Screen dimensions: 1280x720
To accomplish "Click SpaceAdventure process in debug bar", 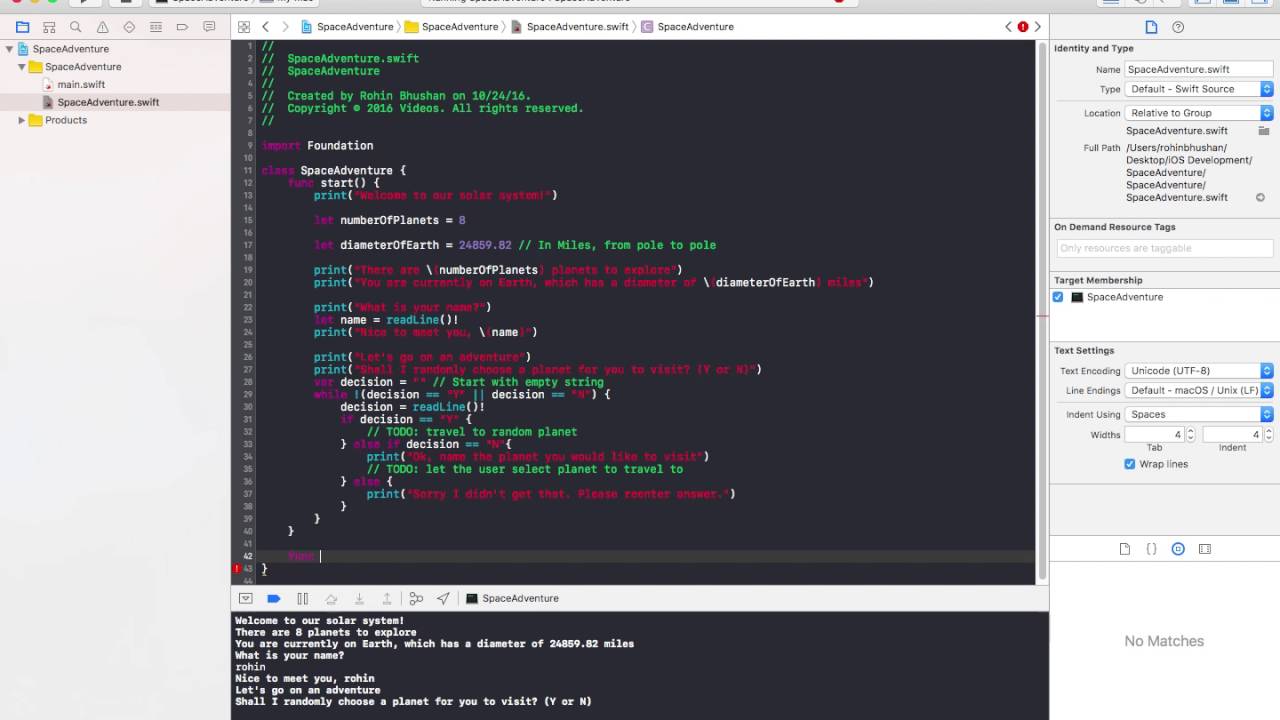I will pos(513,598).
